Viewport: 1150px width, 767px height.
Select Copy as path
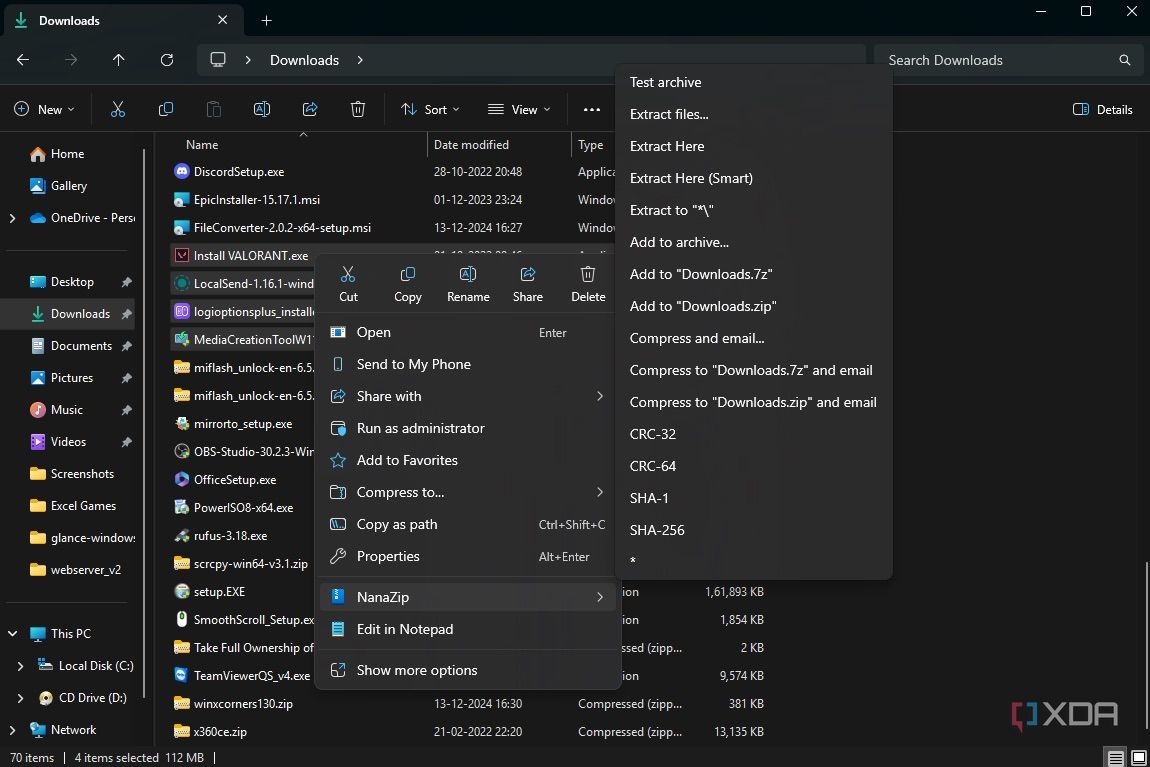pos(468,524)
